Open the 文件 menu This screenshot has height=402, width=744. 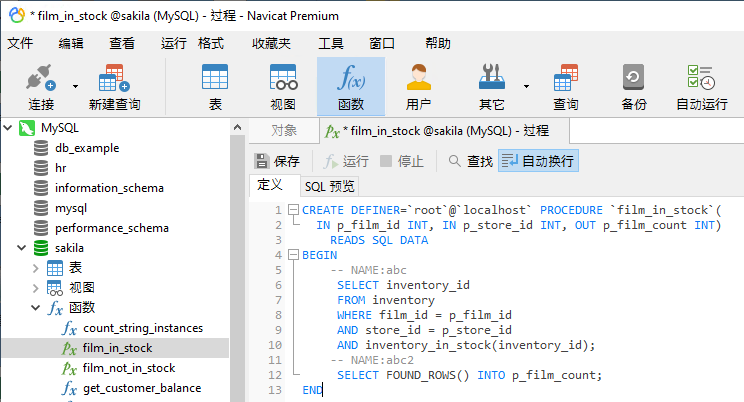tap(20, 44)
